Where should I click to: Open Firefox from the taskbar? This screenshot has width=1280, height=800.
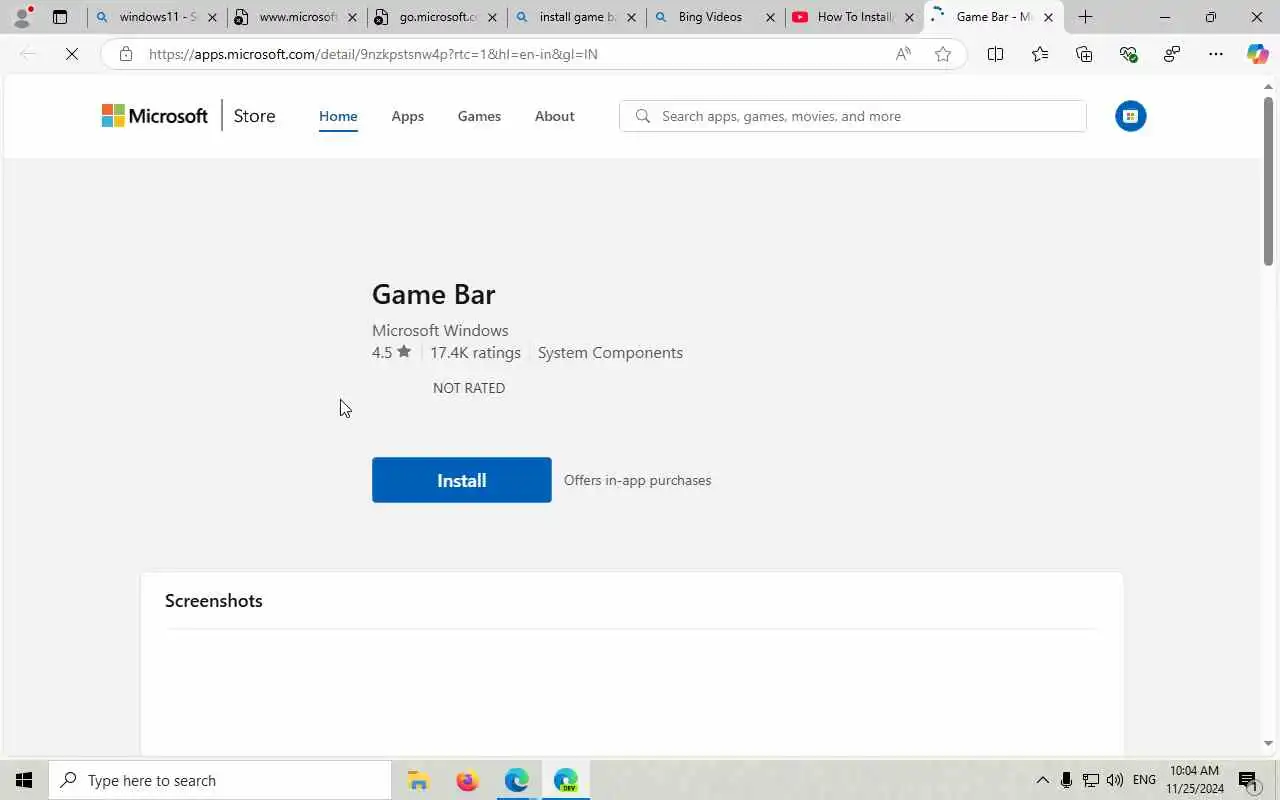(x=467, y=780)
